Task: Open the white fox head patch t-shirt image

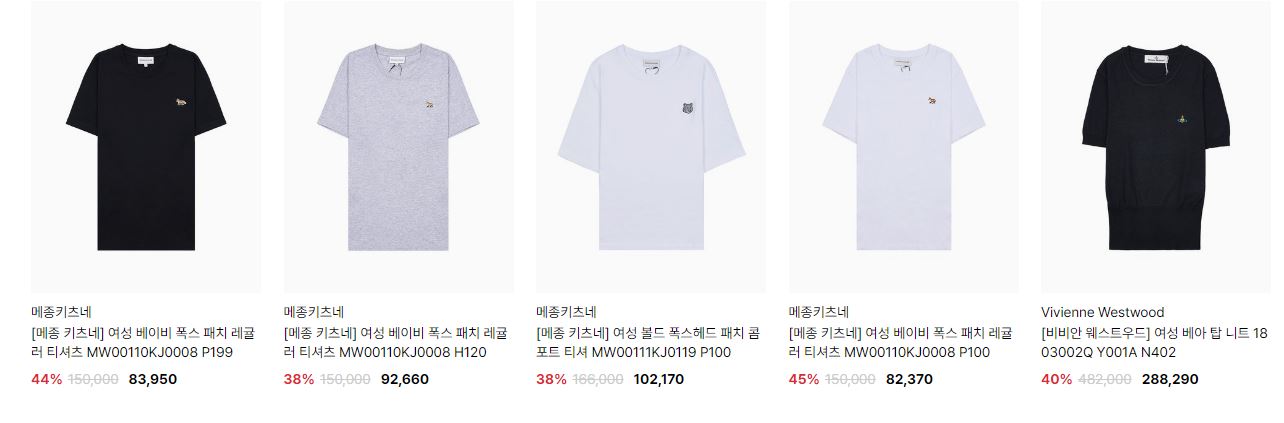Action: 651,146
